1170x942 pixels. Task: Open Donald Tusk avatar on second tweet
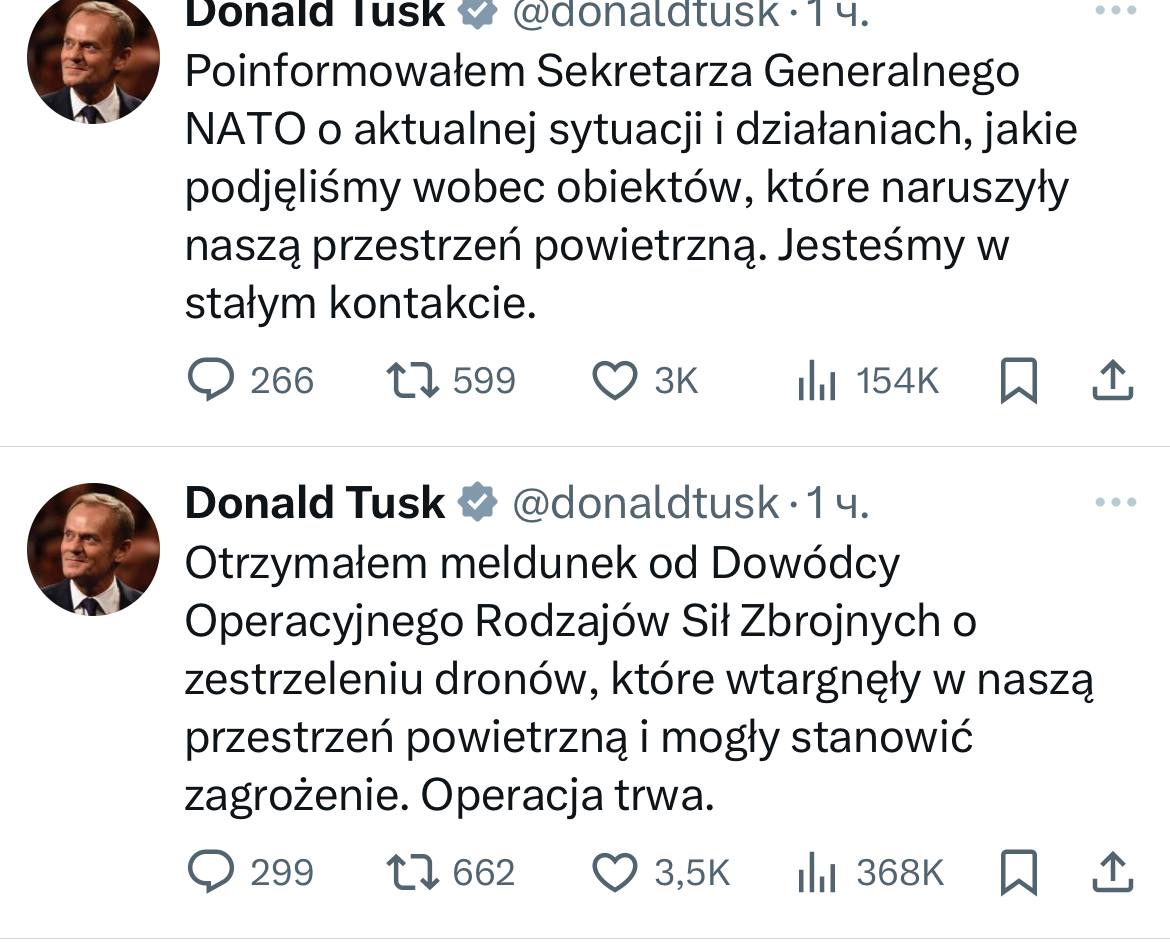tap(93, 549)
